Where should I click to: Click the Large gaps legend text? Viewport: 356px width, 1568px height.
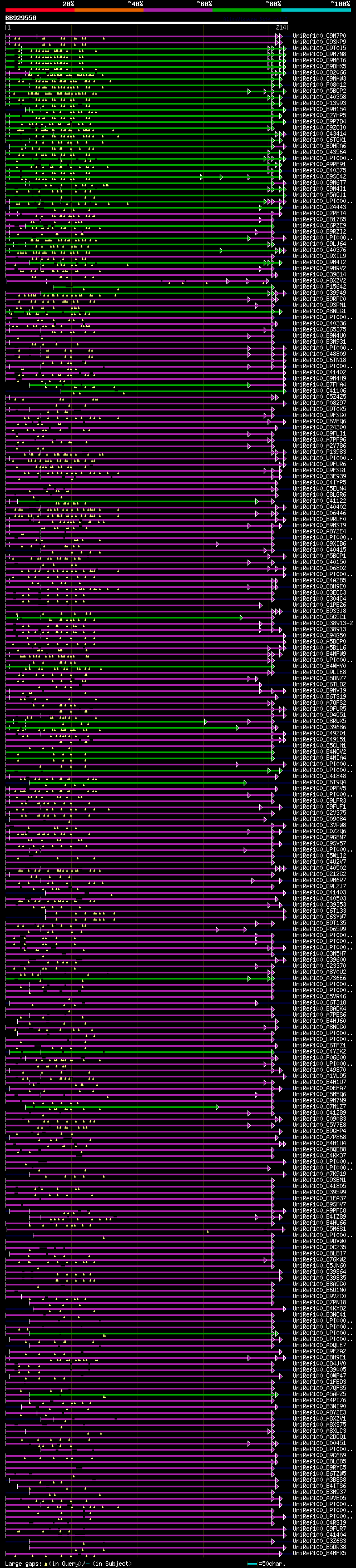click(x=68, y=1564)
